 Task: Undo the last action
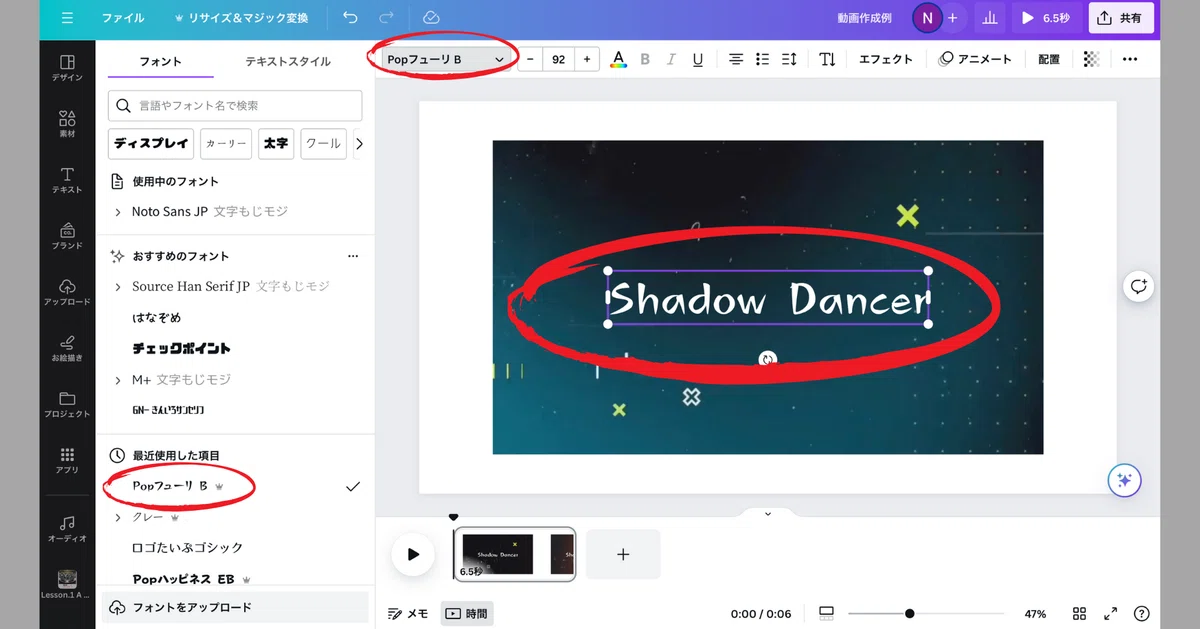click(x=350, y=18)
